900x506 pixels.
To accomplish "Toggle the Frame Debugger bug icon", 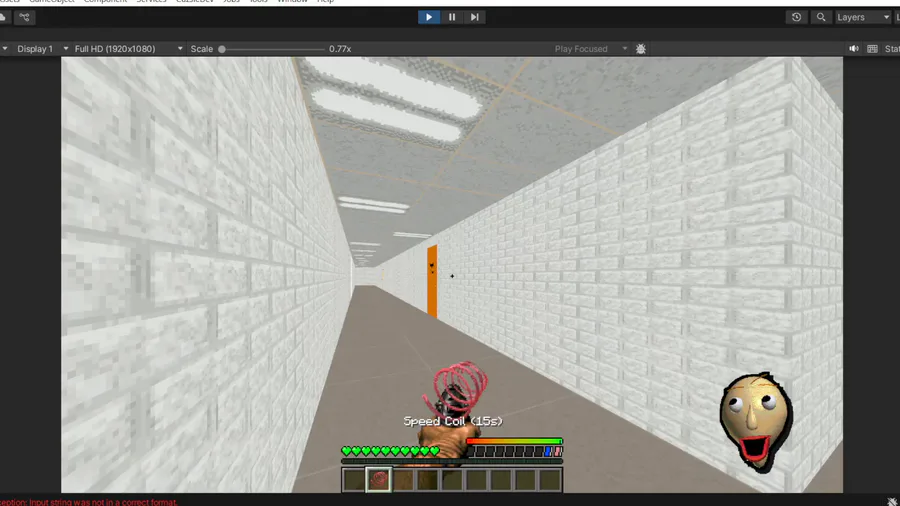I will [641, 49].
